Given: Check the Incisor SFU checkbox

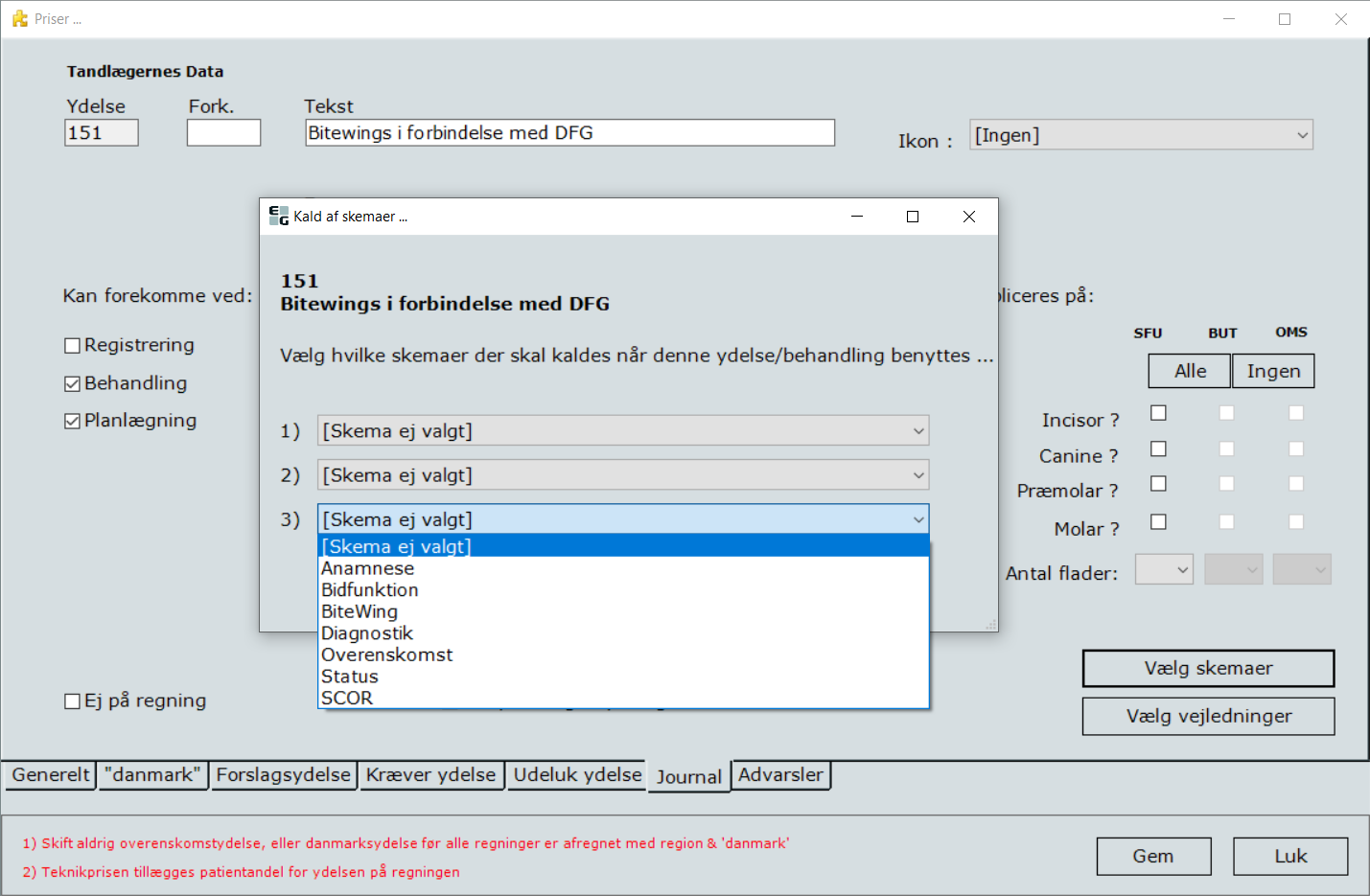Looking at the screenshot, I should tap(1158, 413).
